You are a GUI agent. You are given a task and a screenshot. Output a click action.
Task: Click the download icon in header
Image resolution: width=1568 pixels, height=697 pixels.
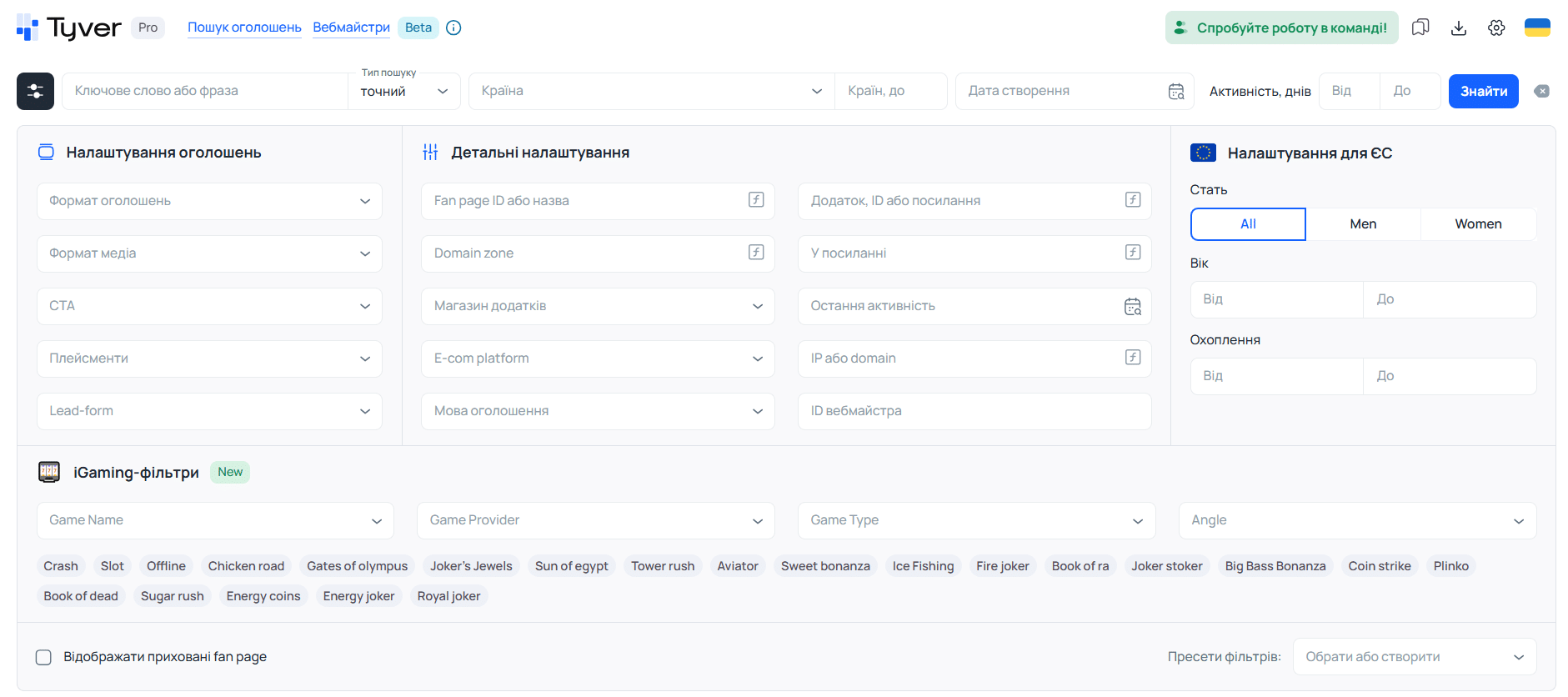(1459, 28)
